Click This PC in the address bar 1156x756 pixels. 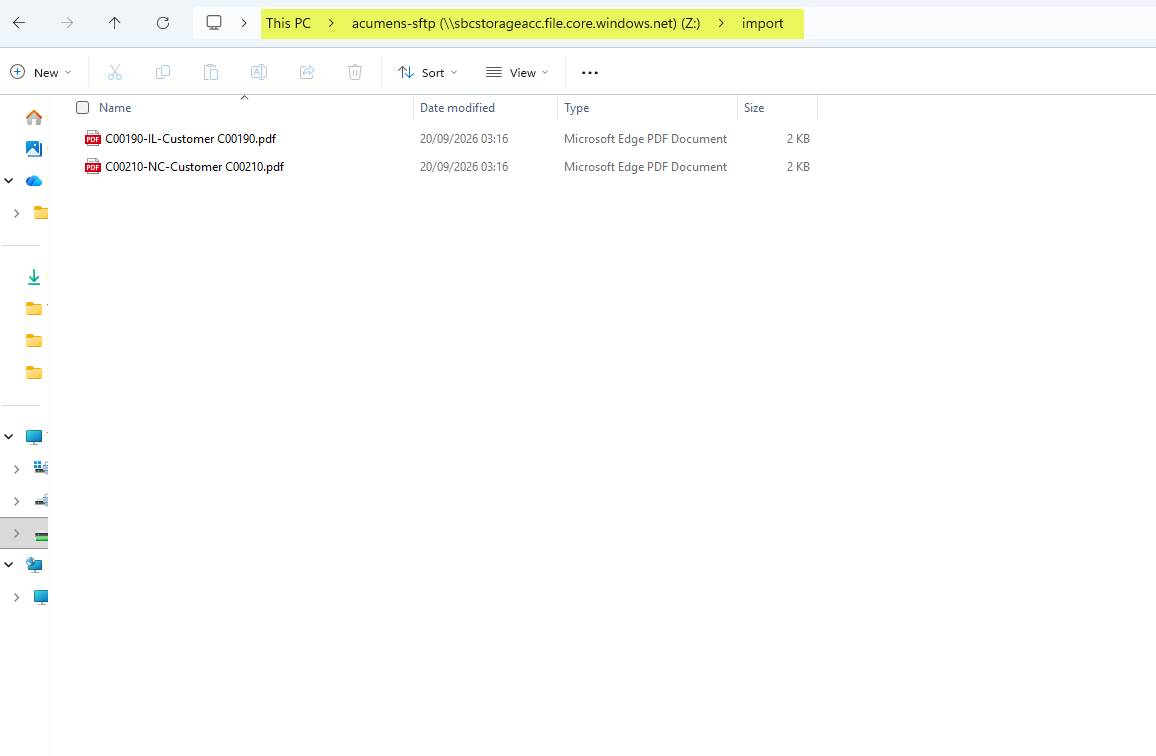click(288, 23)
